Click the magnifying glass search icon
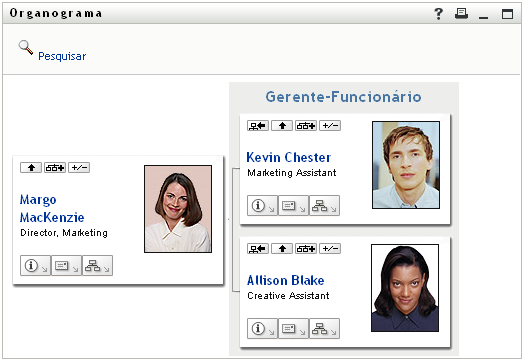Image resolution: width=524 pixels, height=361 pixels. (26, 47)
